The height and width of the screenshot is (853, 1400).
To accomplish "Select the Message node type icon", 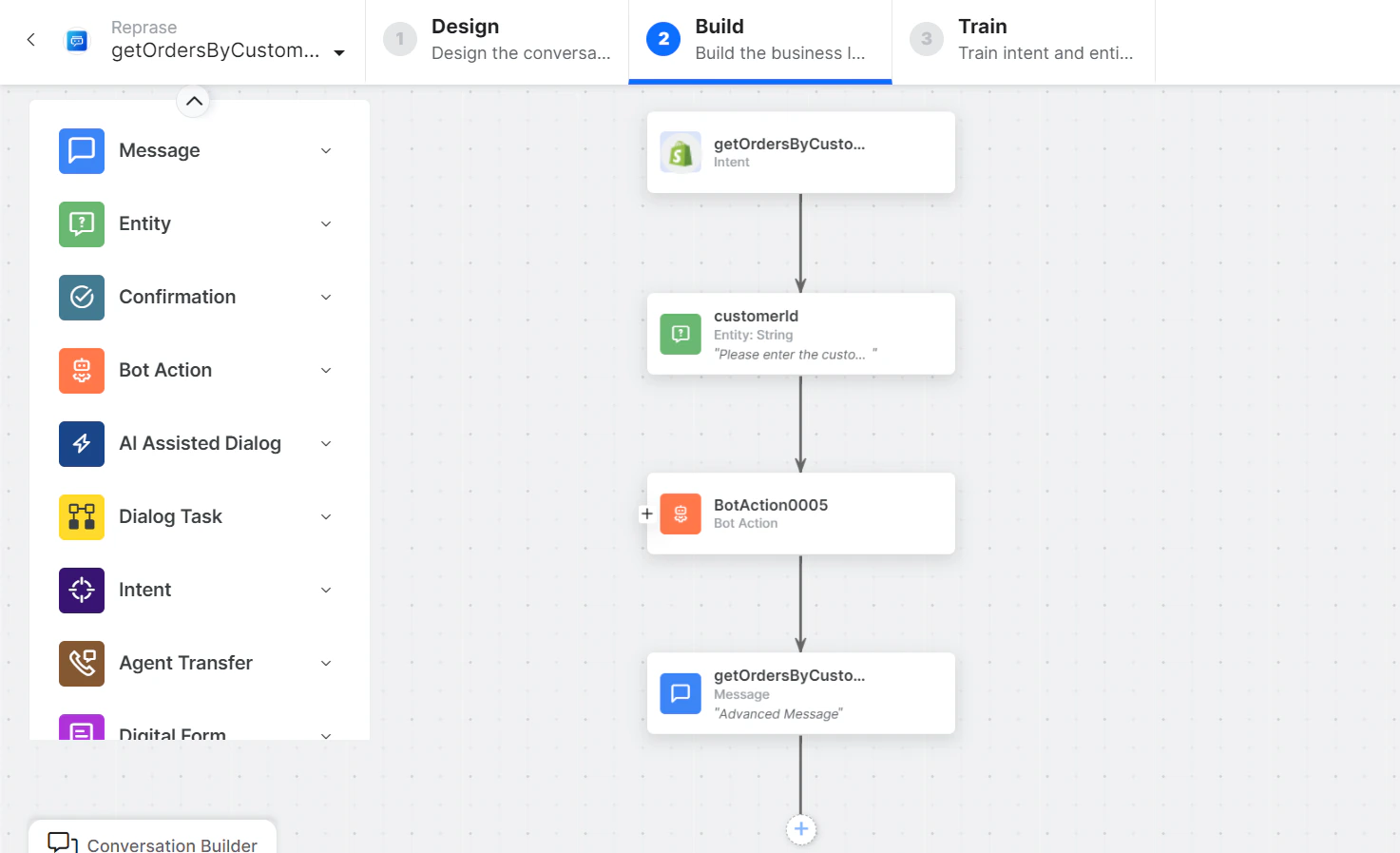I will 81,150.
